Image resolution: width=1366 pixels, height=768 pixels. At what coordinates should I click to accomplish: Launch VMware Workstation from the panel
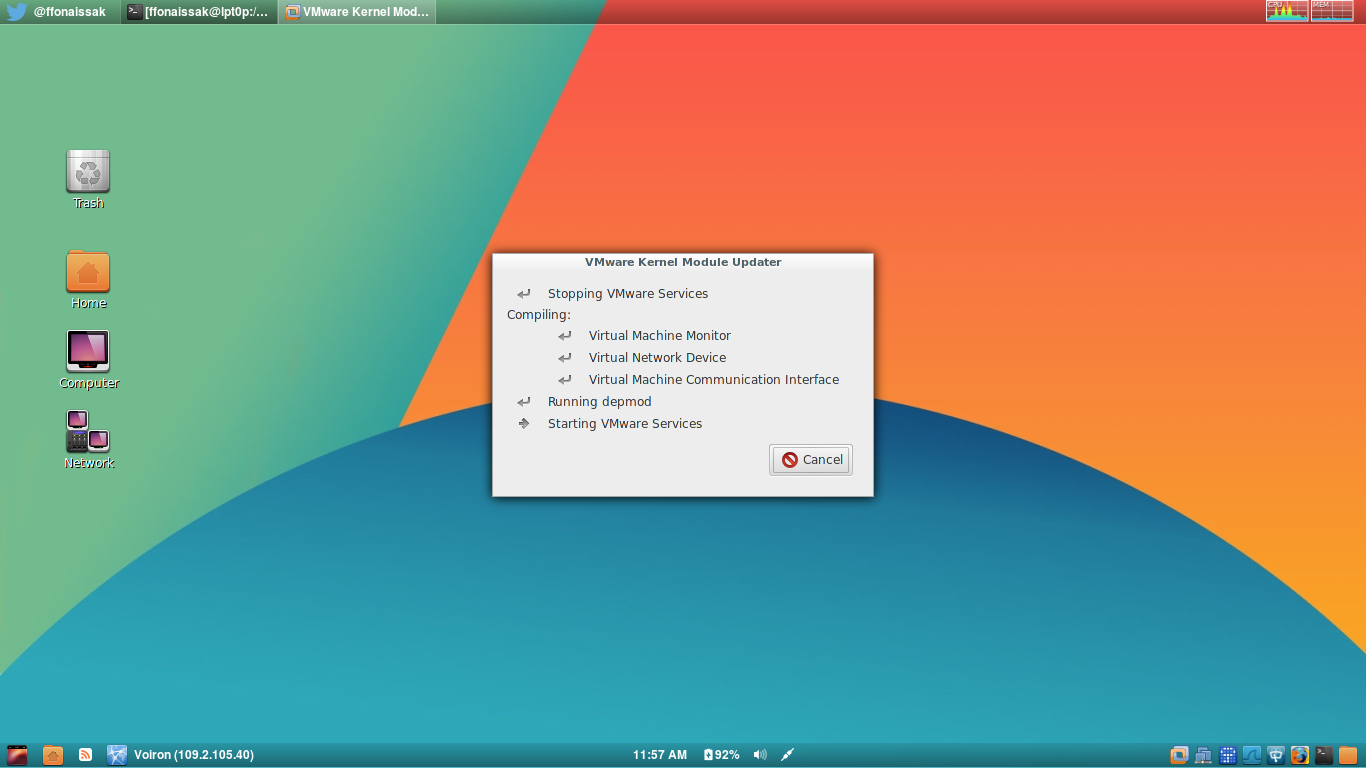click(1179, 755)
